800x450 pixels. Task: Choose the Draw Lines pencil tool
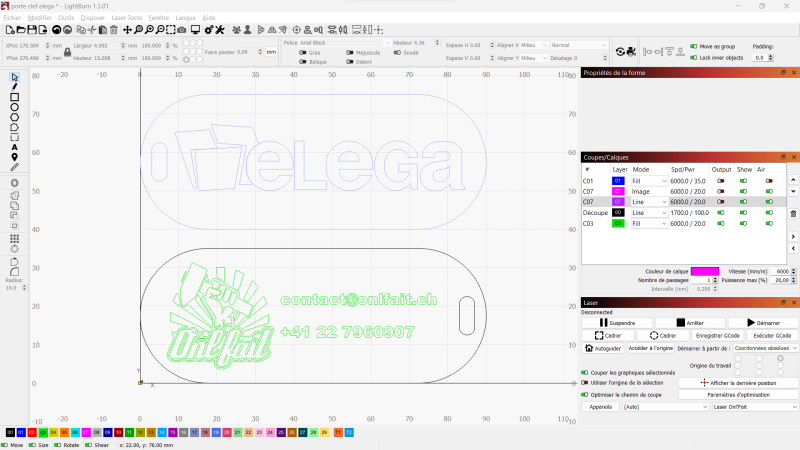click(x=14, y=87)
